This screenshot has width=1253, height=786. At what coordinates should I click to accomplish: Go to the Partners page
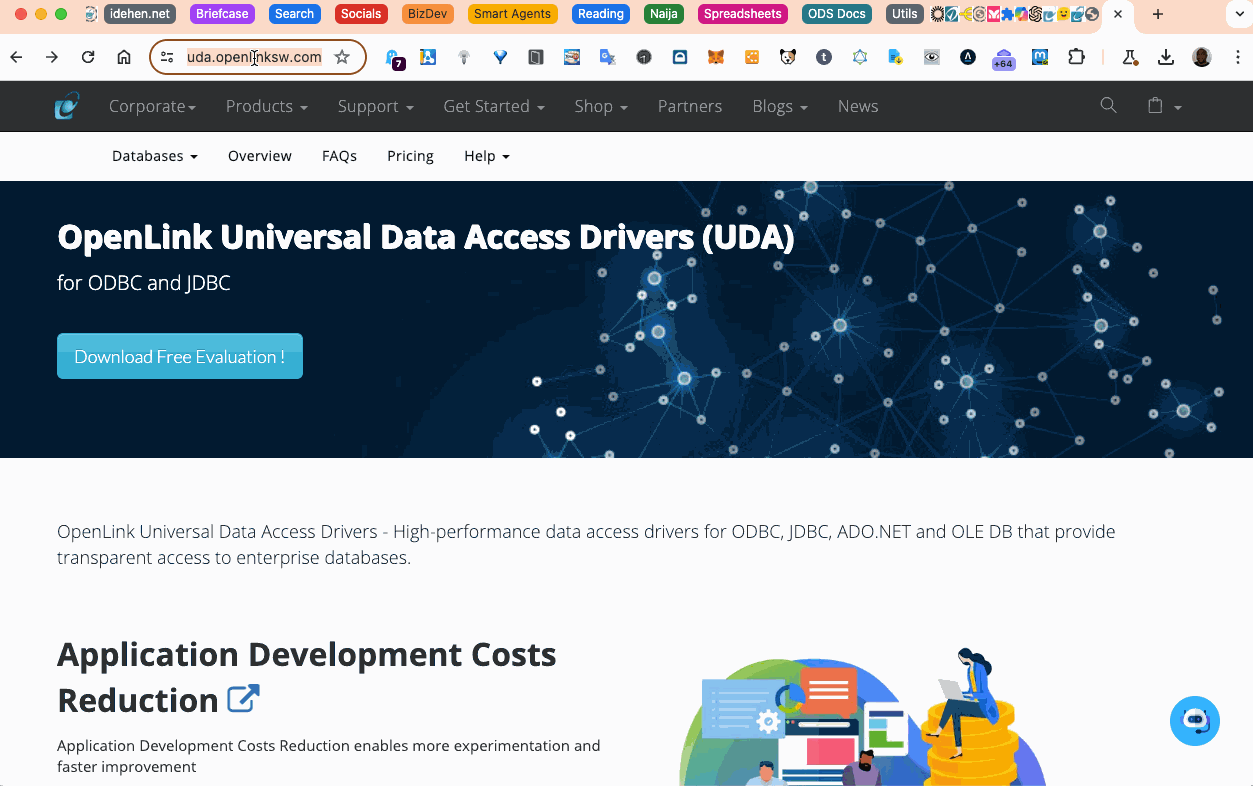coord(690,106)
